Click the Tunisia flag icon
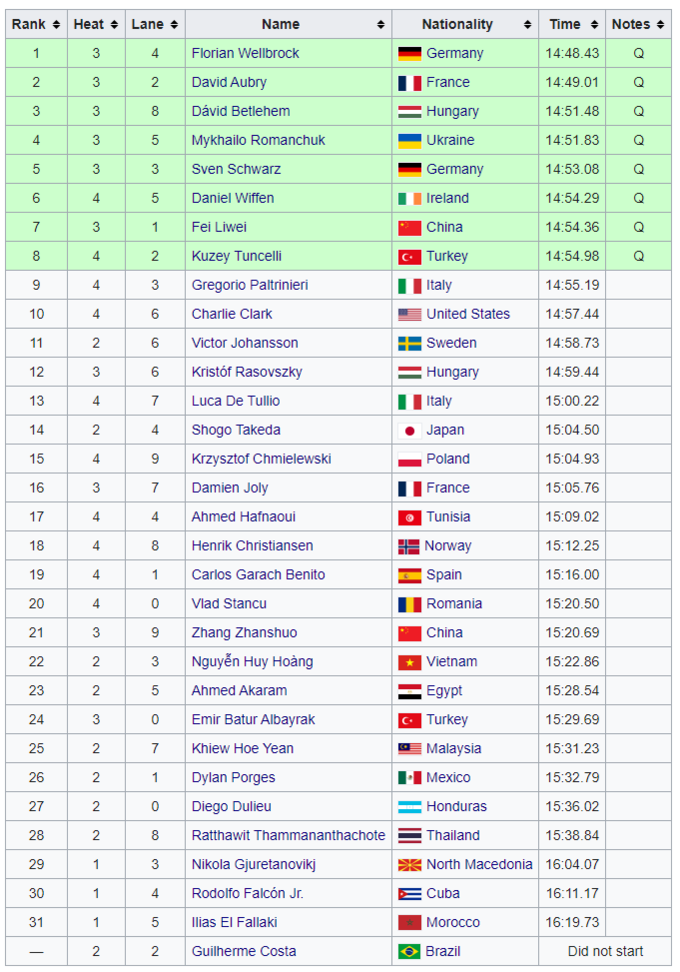Viewport: 680px width, 972px height. (x=409, y=518)
